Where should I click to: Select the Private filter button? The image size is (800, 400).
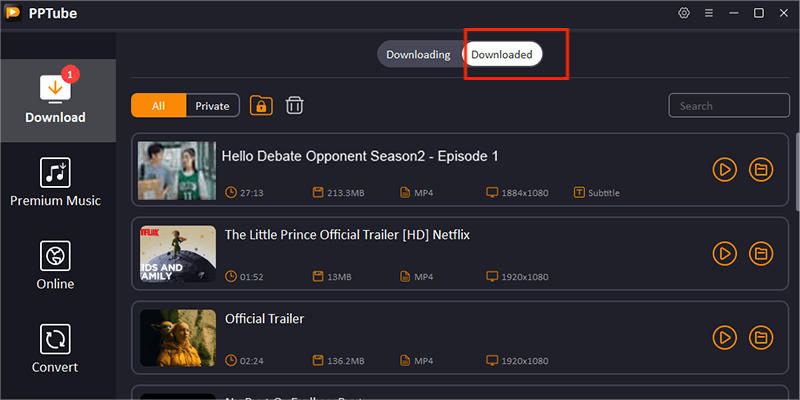pos(212,105)
